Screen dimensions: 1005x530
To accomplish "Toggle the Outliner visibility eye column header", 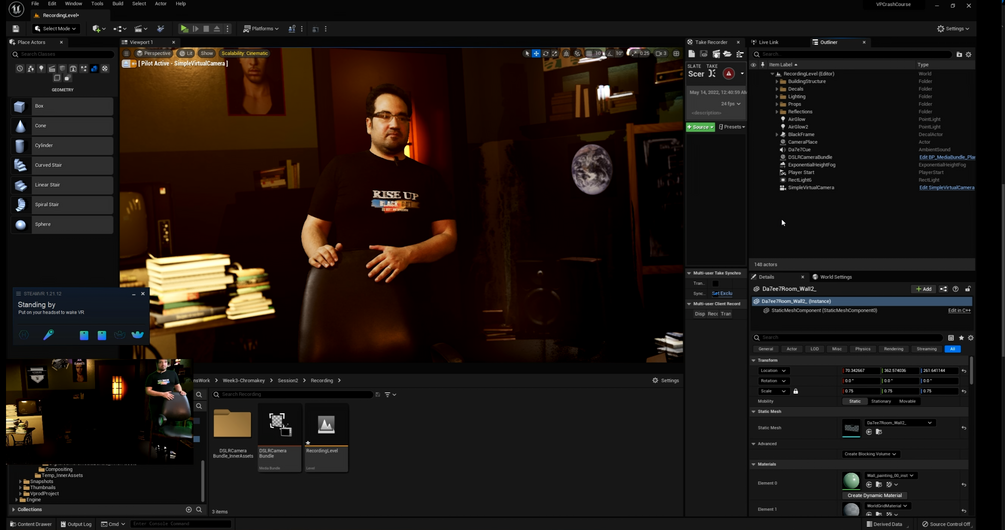I will (x=754, y=65).
